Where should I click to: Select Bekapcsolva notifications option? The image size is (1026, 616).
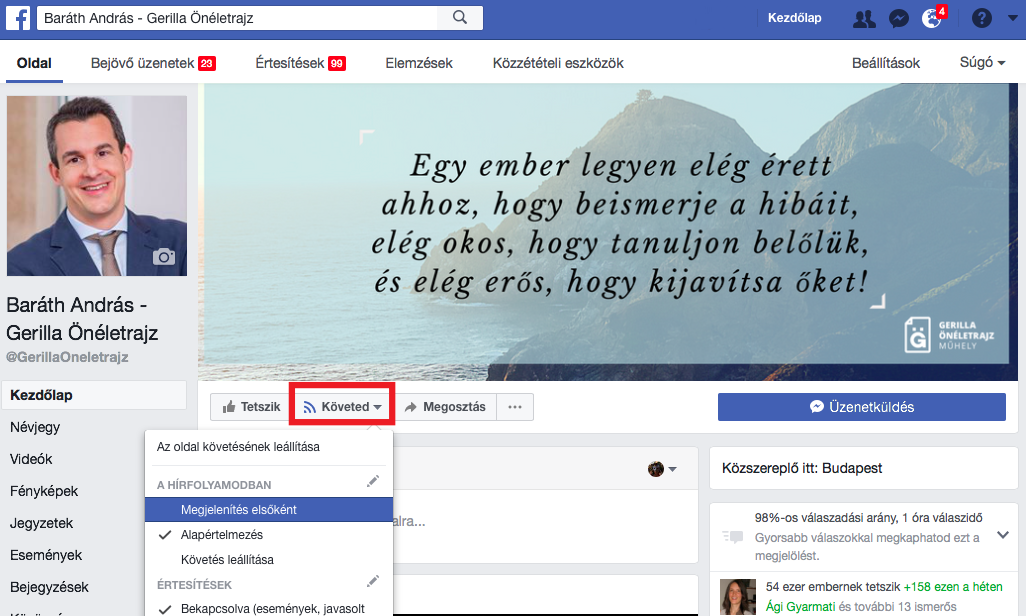269,608
